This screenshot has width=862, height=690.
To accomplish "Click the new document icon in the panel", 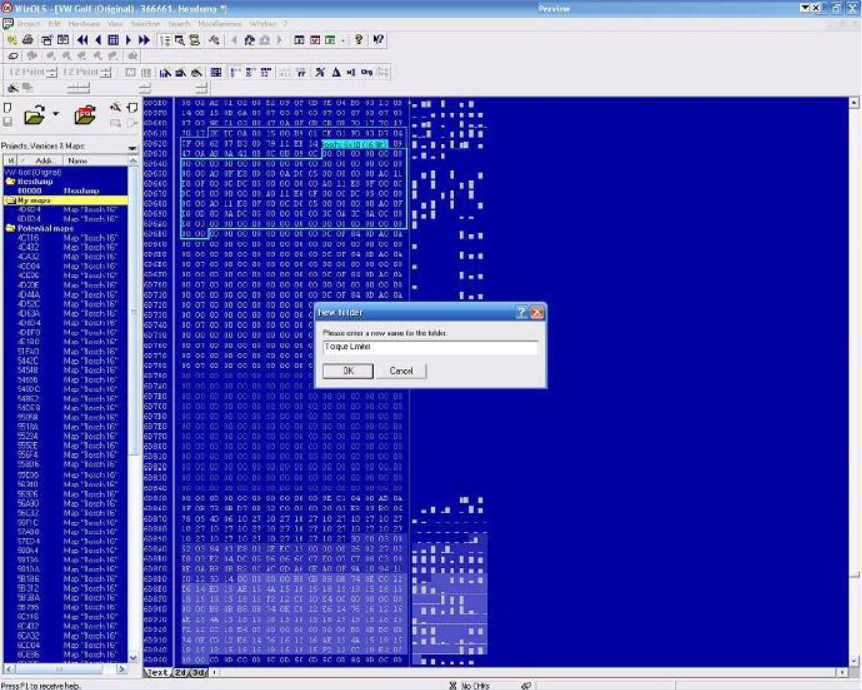I will (8, 107).
